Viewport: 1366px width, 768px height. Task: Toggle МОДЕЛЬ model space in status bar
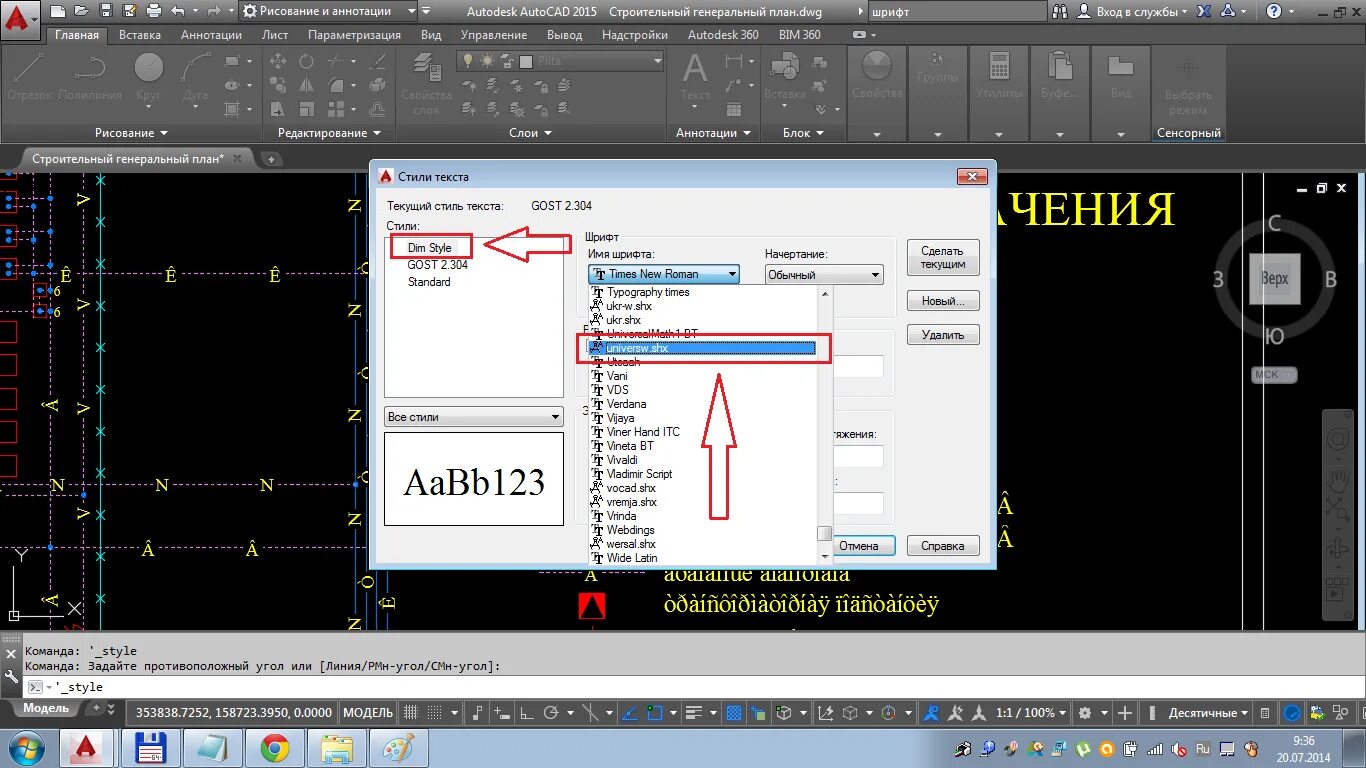tap(368, 713)
